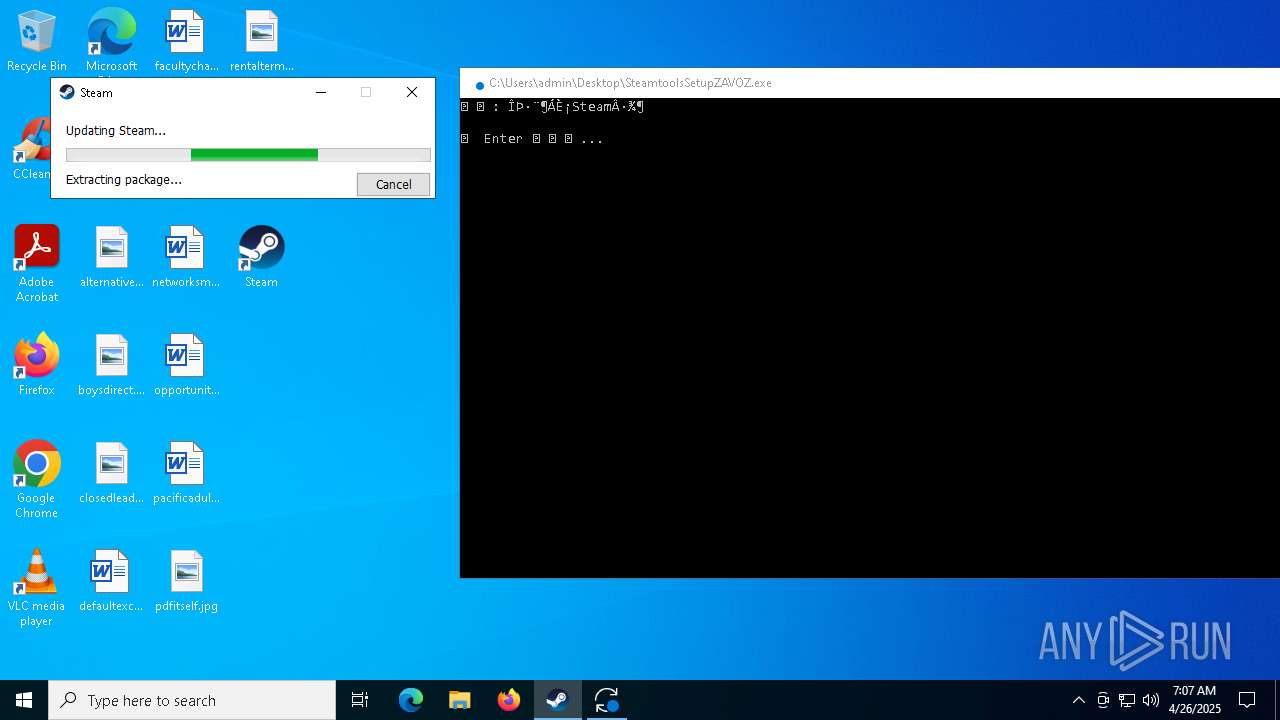Viewport: 1280px width, 720px height.
Task: Launch Steam desktop shortcut
Action: 261,258
